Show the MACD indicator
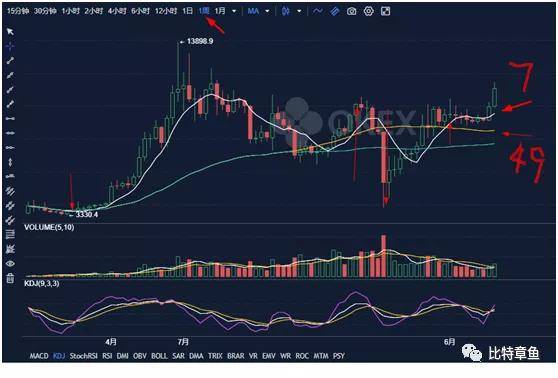558x378 pixels. 39,356
